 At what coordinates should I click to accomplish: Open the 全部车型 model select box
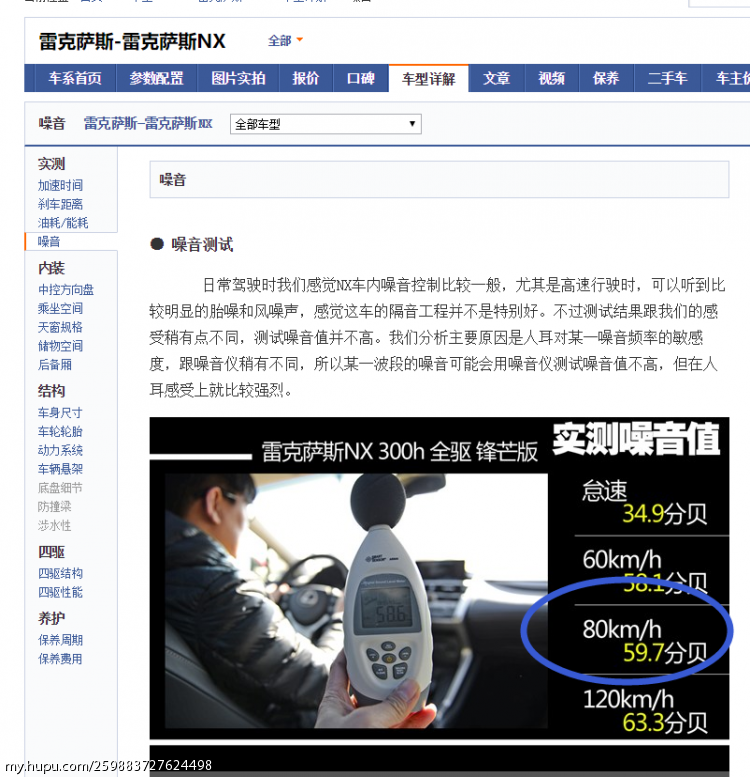tap(325, 124)
